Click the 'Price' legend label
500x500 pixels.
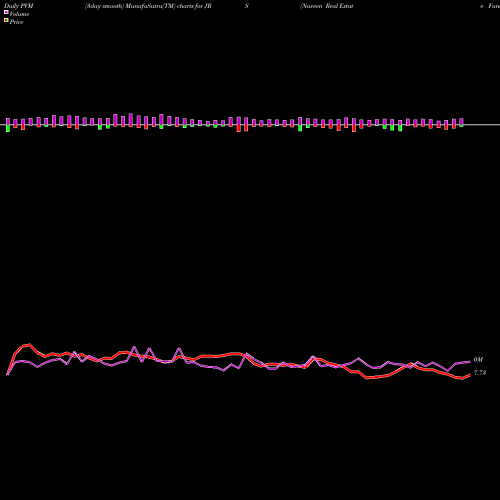click(16, 22)
